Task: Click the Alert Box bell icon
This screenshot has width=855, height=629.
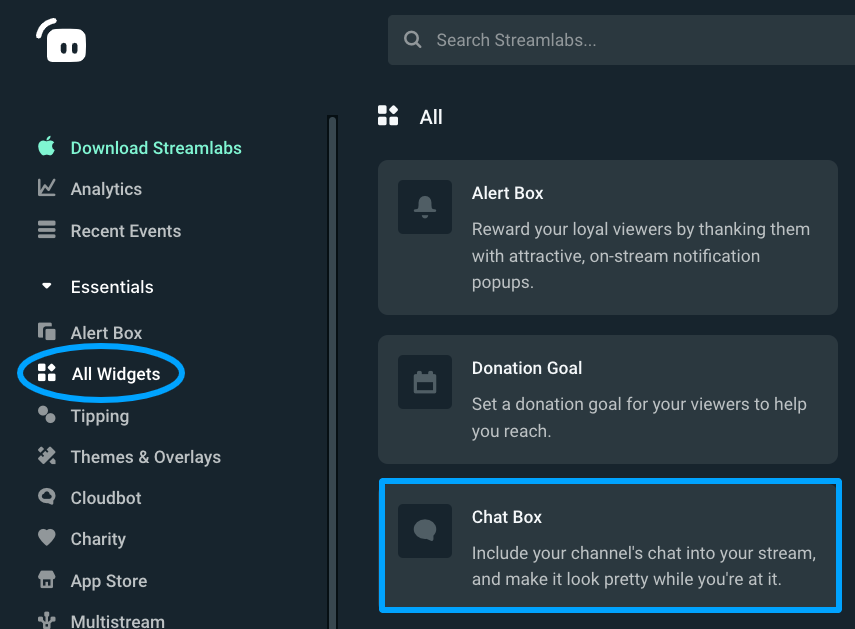Action: [425, 207]
